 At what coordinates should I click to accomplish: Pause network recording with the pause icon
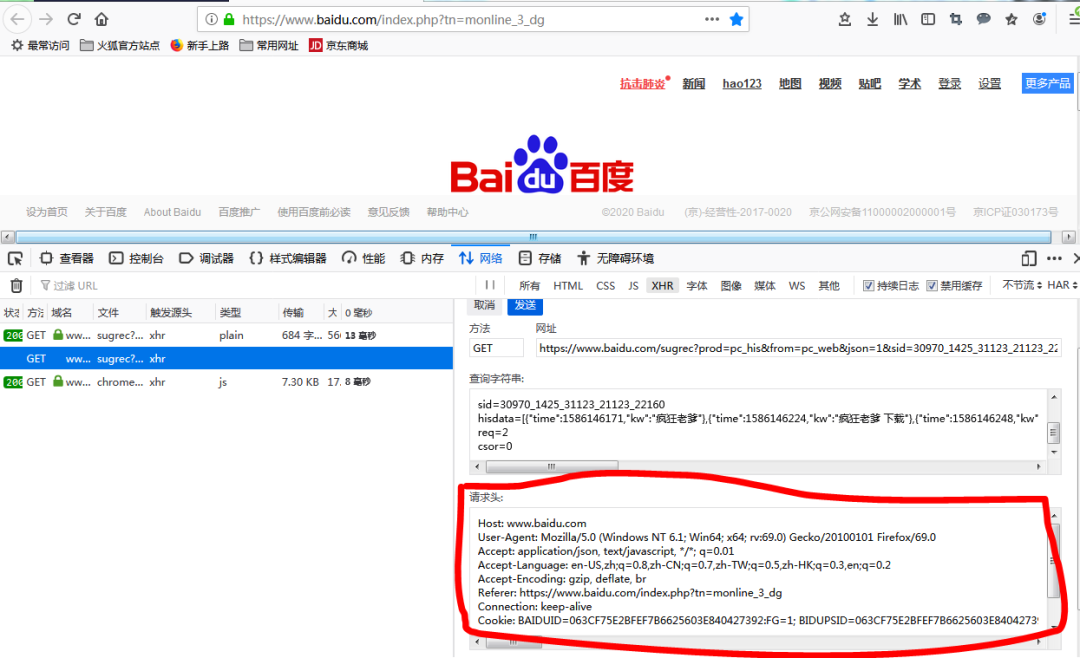[x=490, y=285]
